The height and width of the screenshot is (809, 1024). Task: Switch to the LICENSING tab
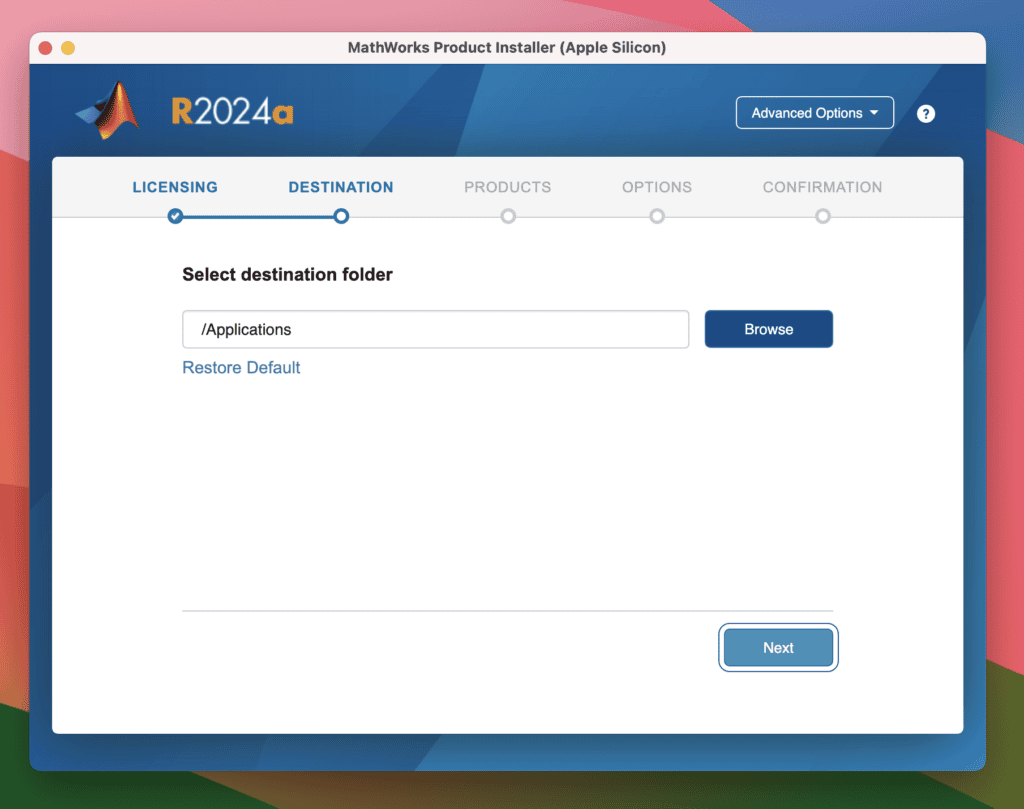pyautogui.click(x=175, y=187)
